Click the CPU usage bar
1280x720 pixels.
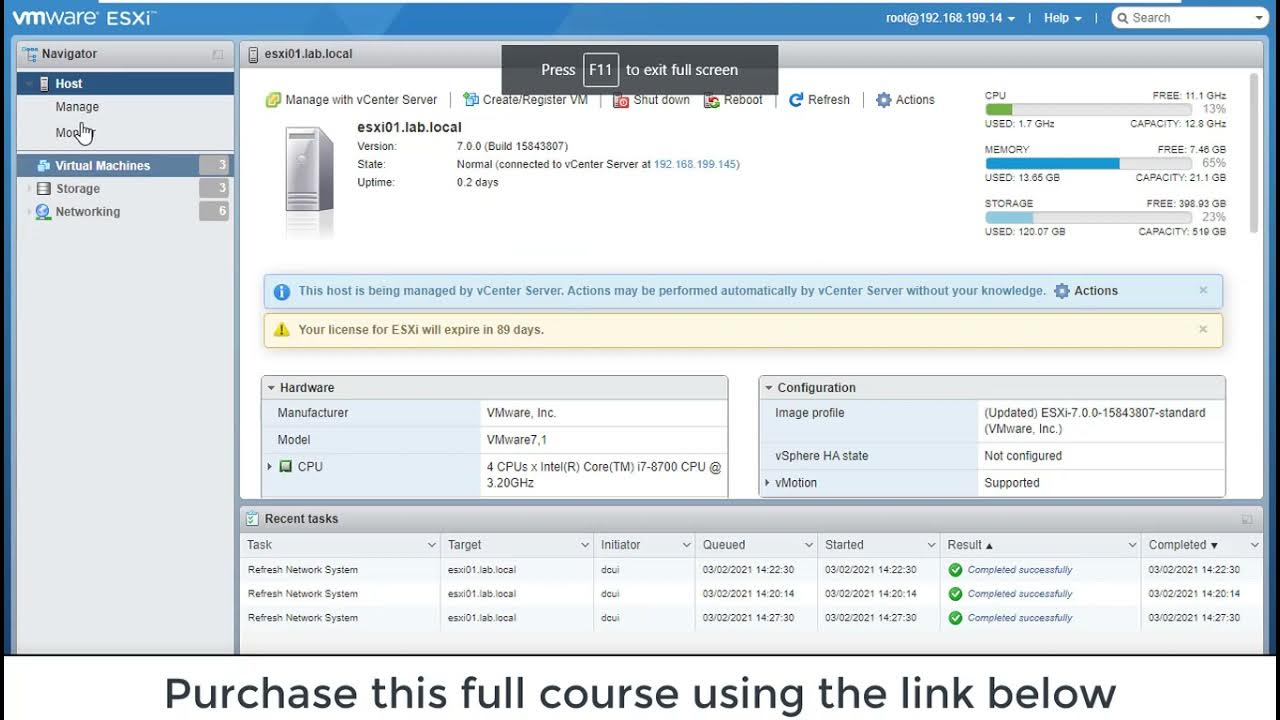(x=1088, y=109)
